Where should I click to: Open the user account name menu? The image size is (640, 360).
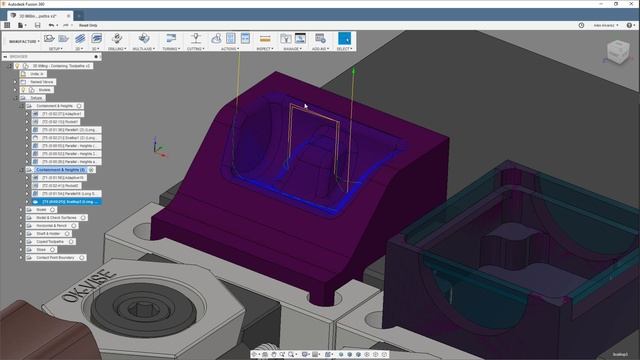coord(606,25)
